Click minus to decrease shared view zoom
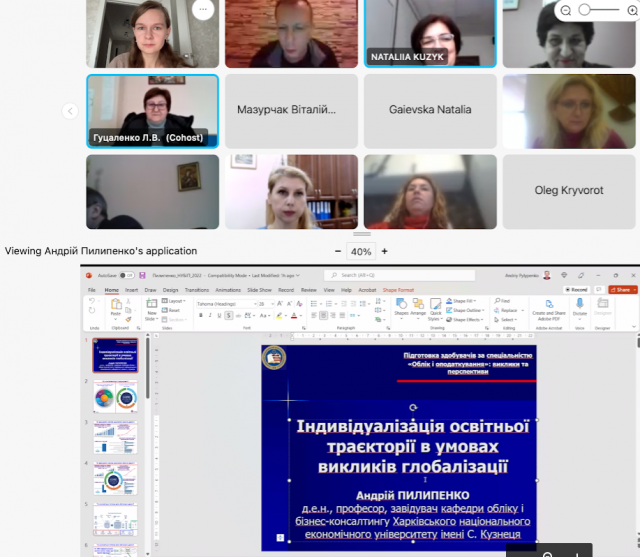Screen dimensions: 640x557 click(x=338, y=251)
